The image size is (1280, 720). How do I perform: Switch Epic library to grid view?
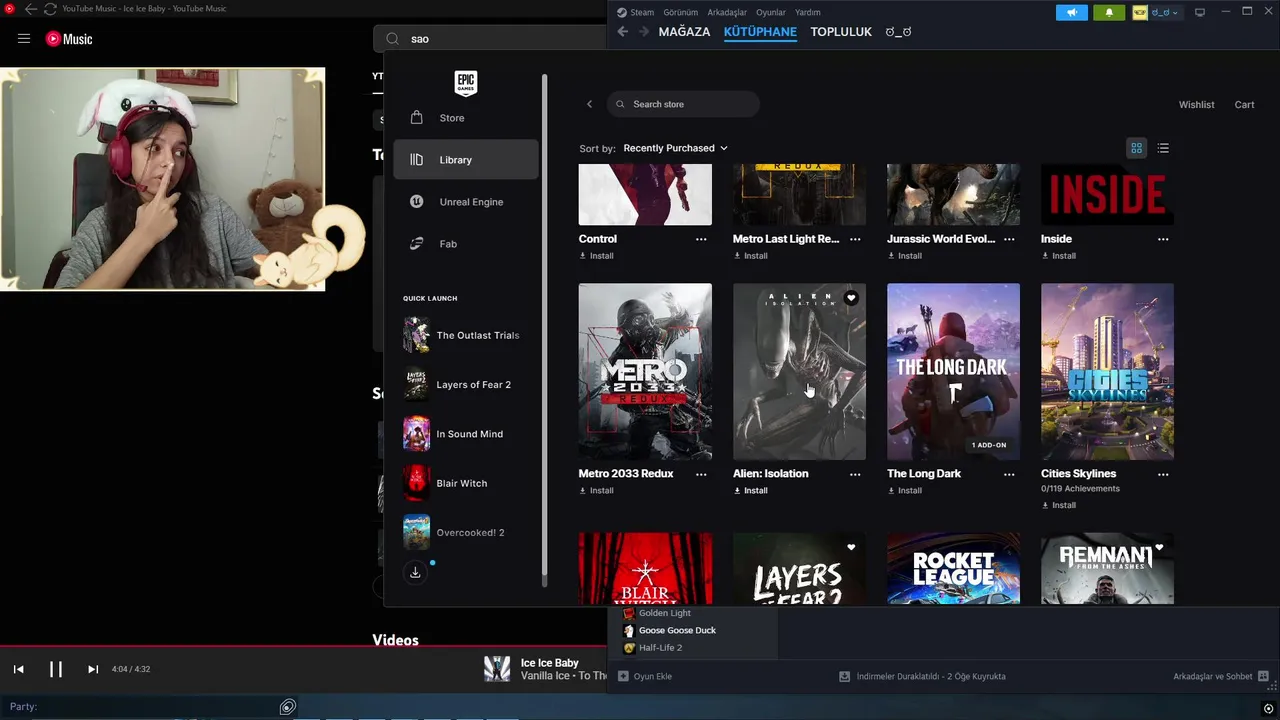click(1136, 148)
